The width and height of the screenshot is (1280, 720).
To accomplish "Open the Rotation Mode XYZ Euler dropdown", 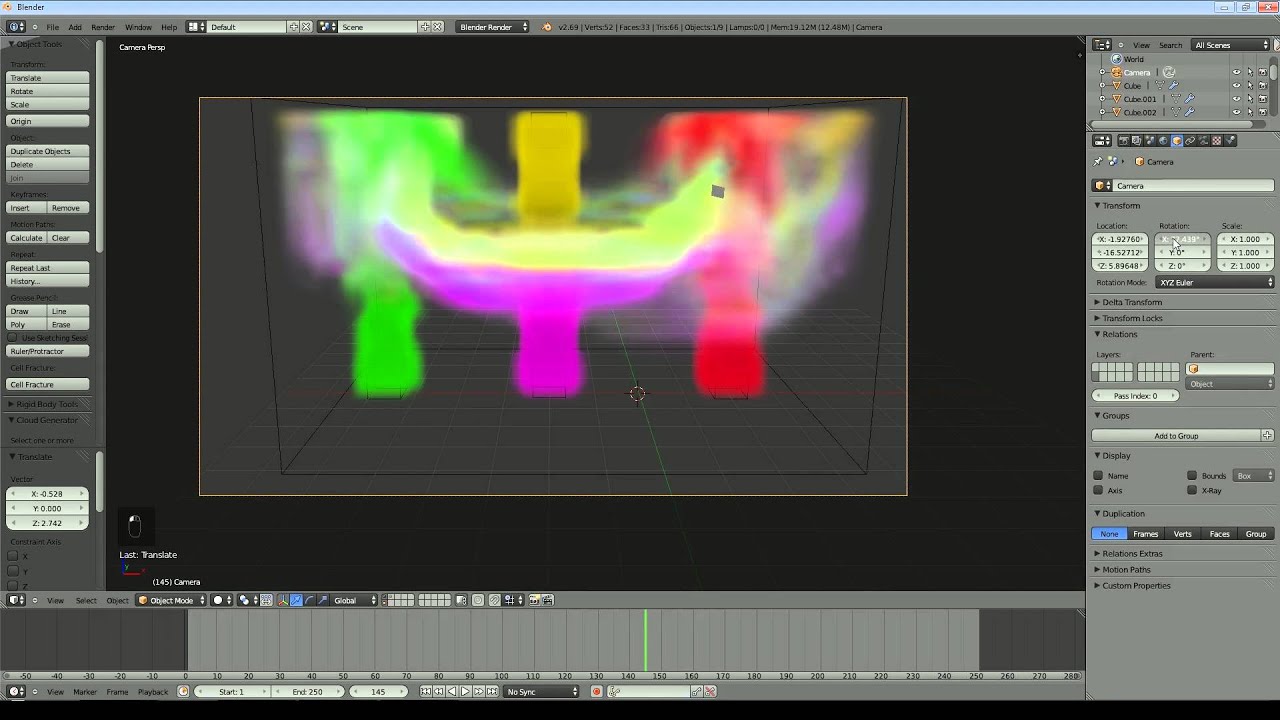I will coord(1215,282).
